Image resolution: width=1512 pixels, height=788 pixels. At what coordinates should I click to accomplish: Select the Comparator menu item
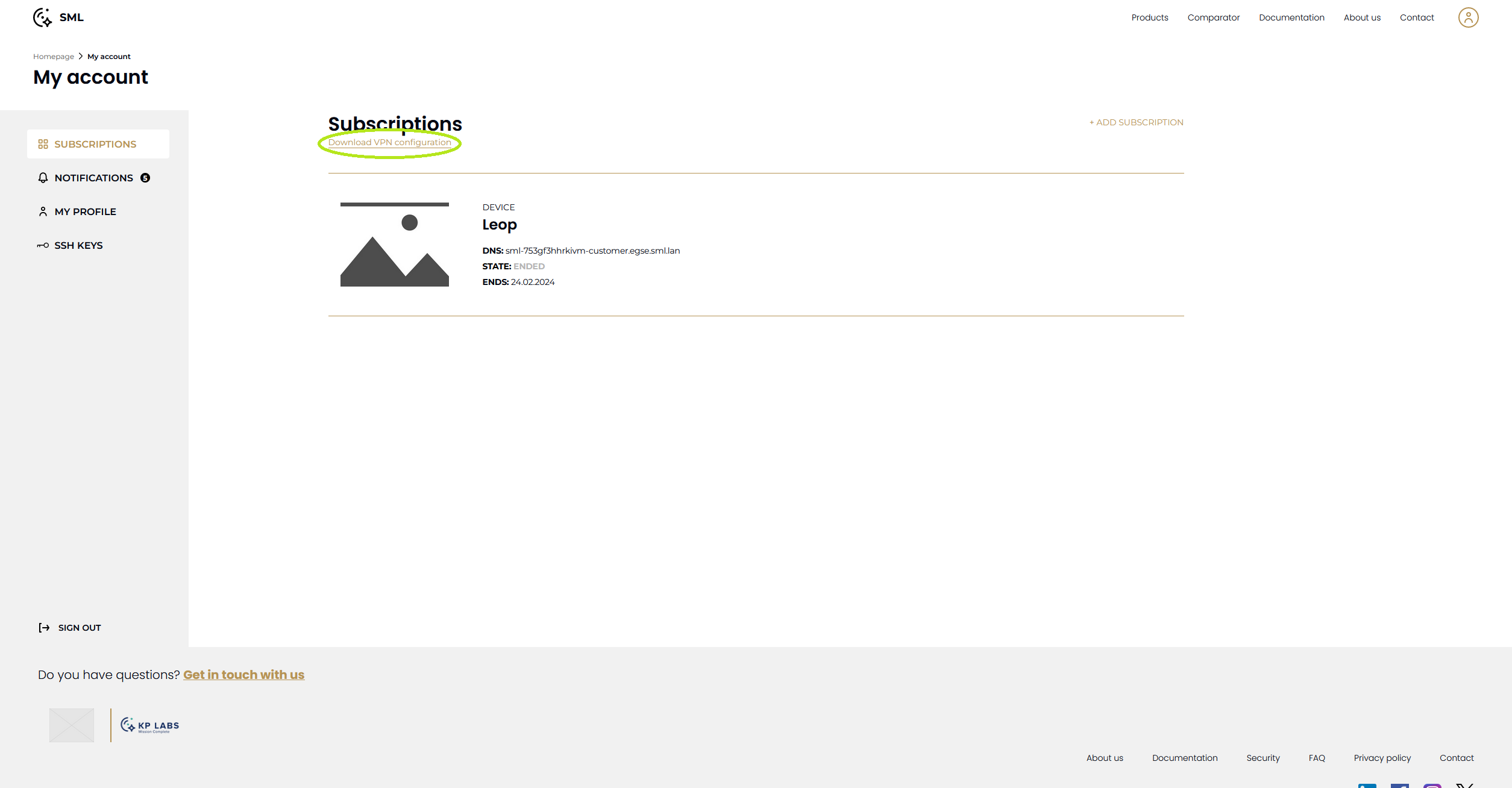[1212, 17]
